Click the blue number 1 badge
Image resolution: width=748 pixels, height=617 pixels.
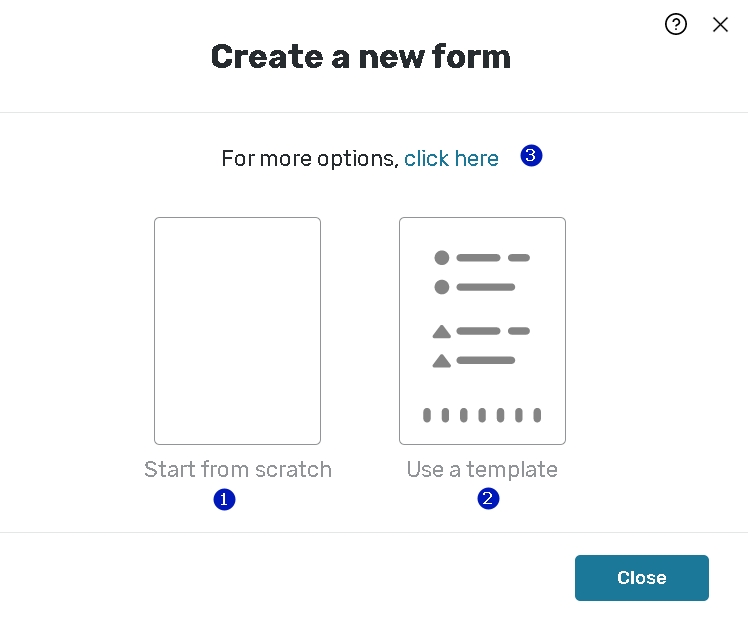click(224, 499)
